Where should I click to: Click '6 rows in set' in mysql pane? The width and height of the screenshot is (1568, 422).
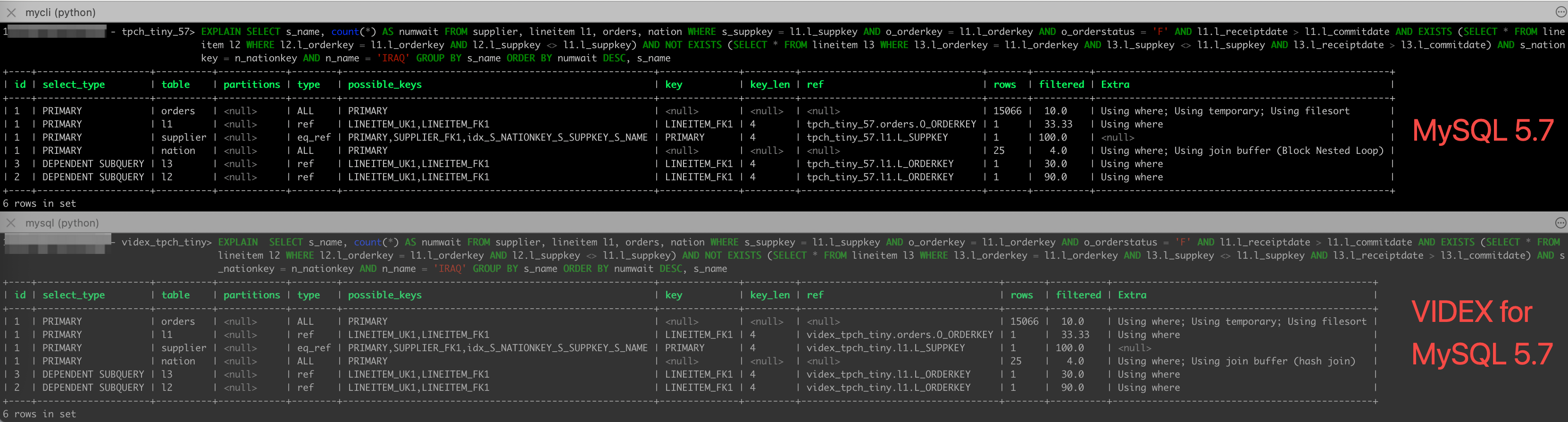pos(40,414)
